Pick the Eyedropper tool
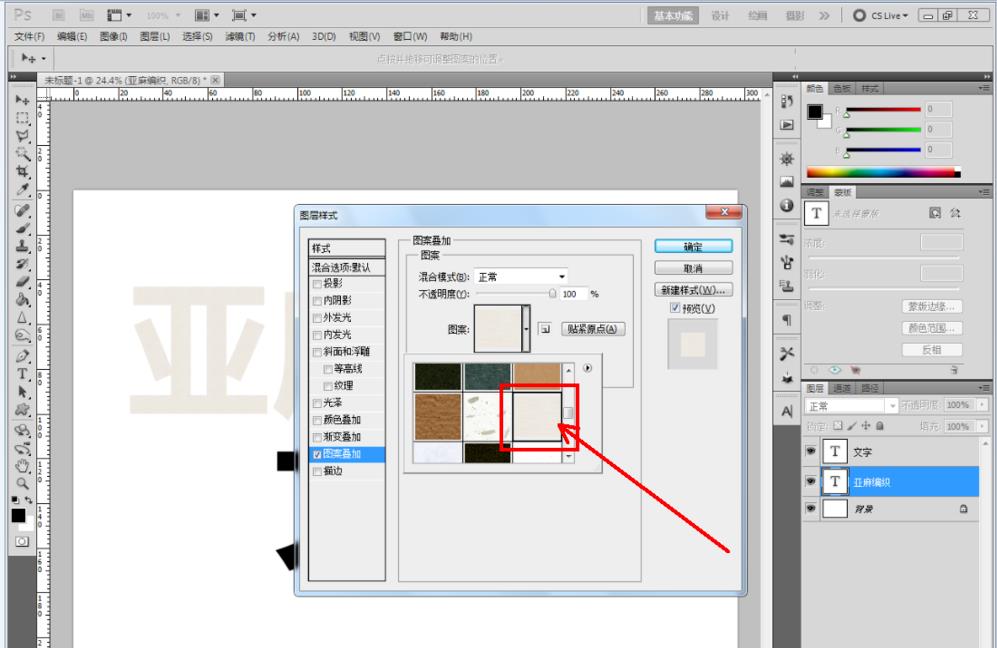997x648 pixels. [20, 190]
